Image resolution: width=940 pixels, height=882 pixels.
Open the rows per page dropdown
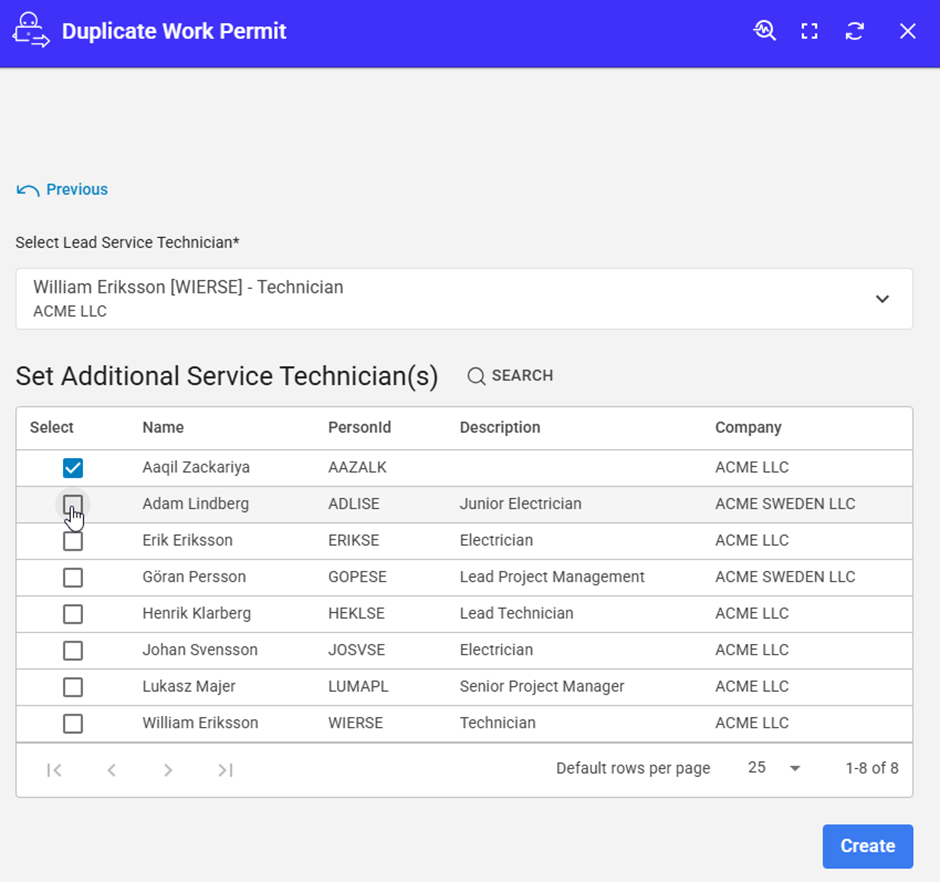[x=775, y=768]
